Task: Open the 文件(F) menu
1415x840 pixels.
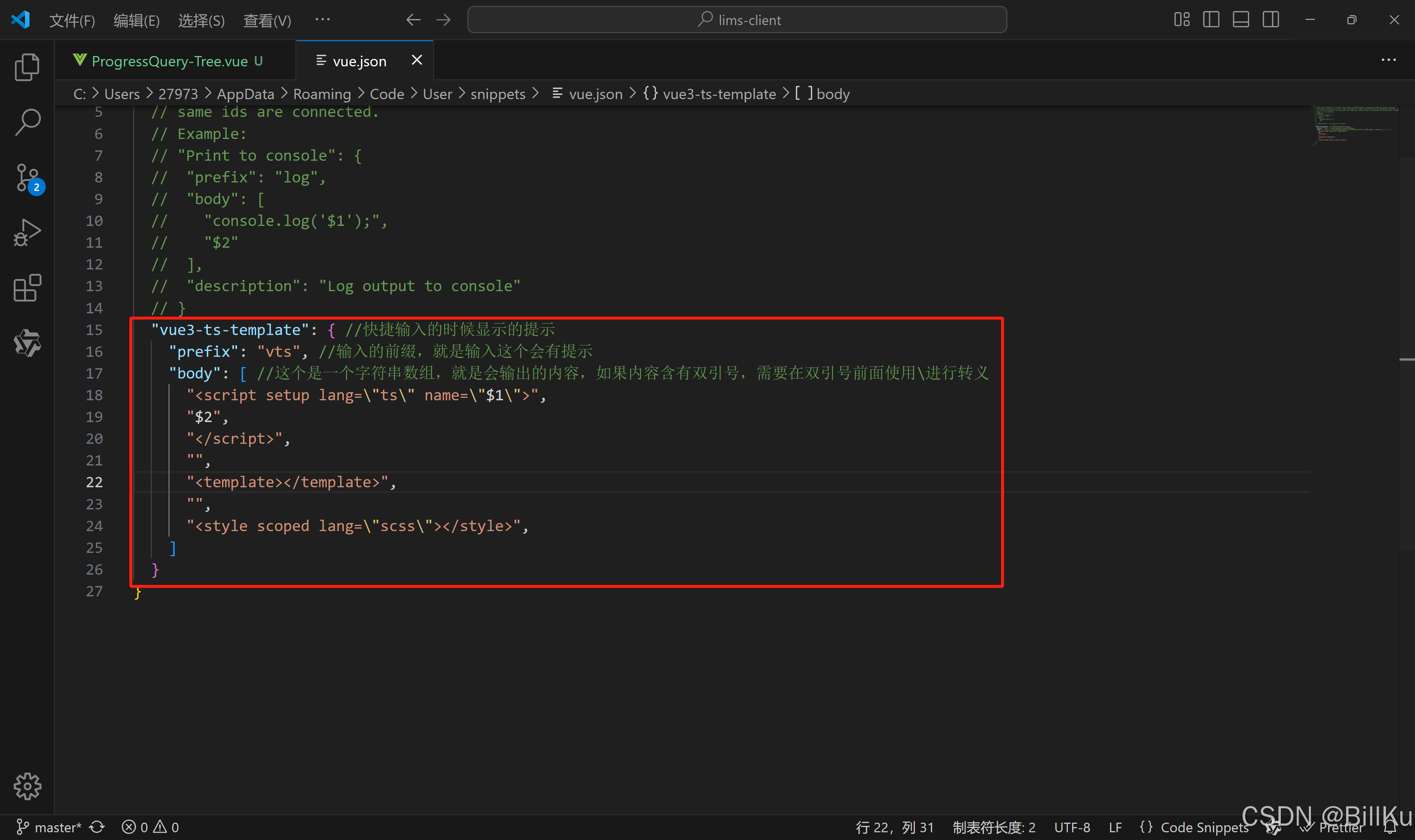Action: tap(72, 21)
